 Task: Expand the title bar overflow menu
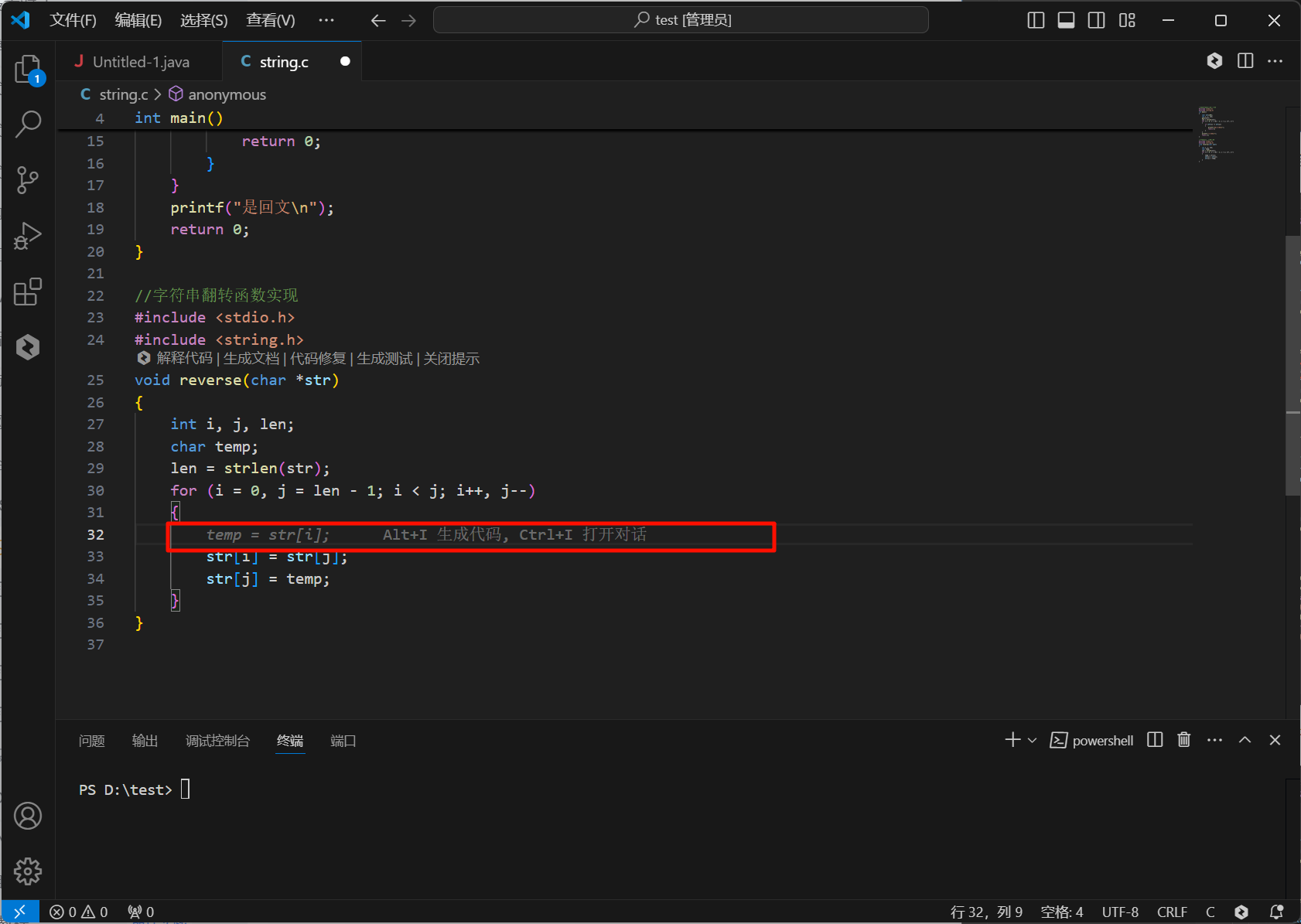(x=326, y=20)
